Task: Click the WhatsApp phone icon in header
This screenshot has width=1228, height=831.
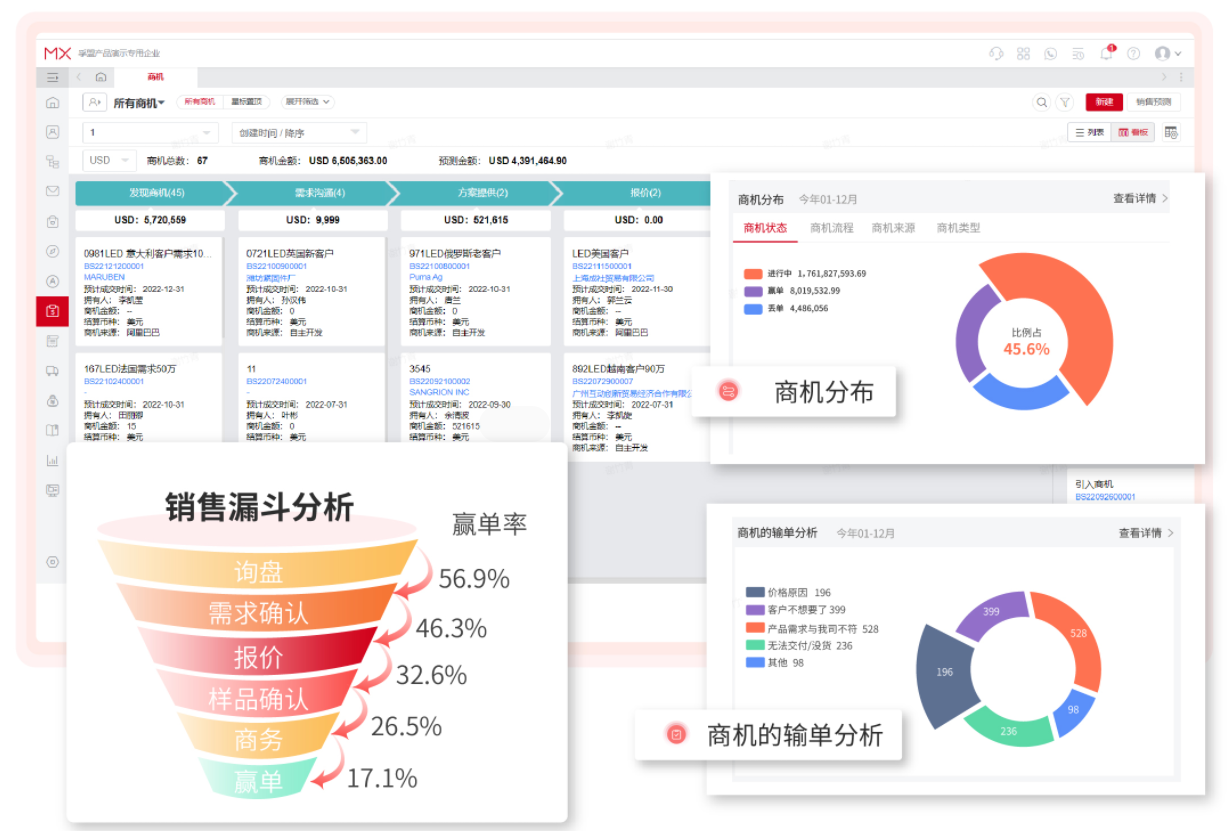Action: point(1050,53)
